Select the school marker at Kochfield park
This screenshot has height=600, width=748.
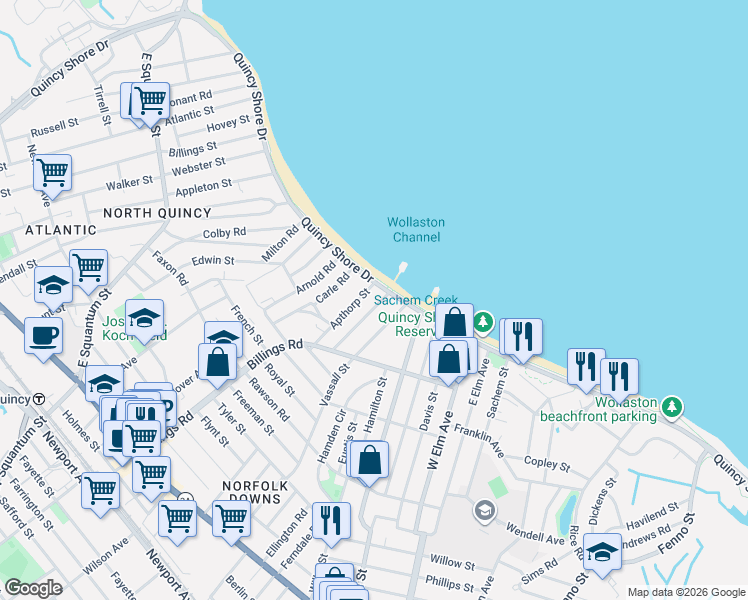click(145, 318)
